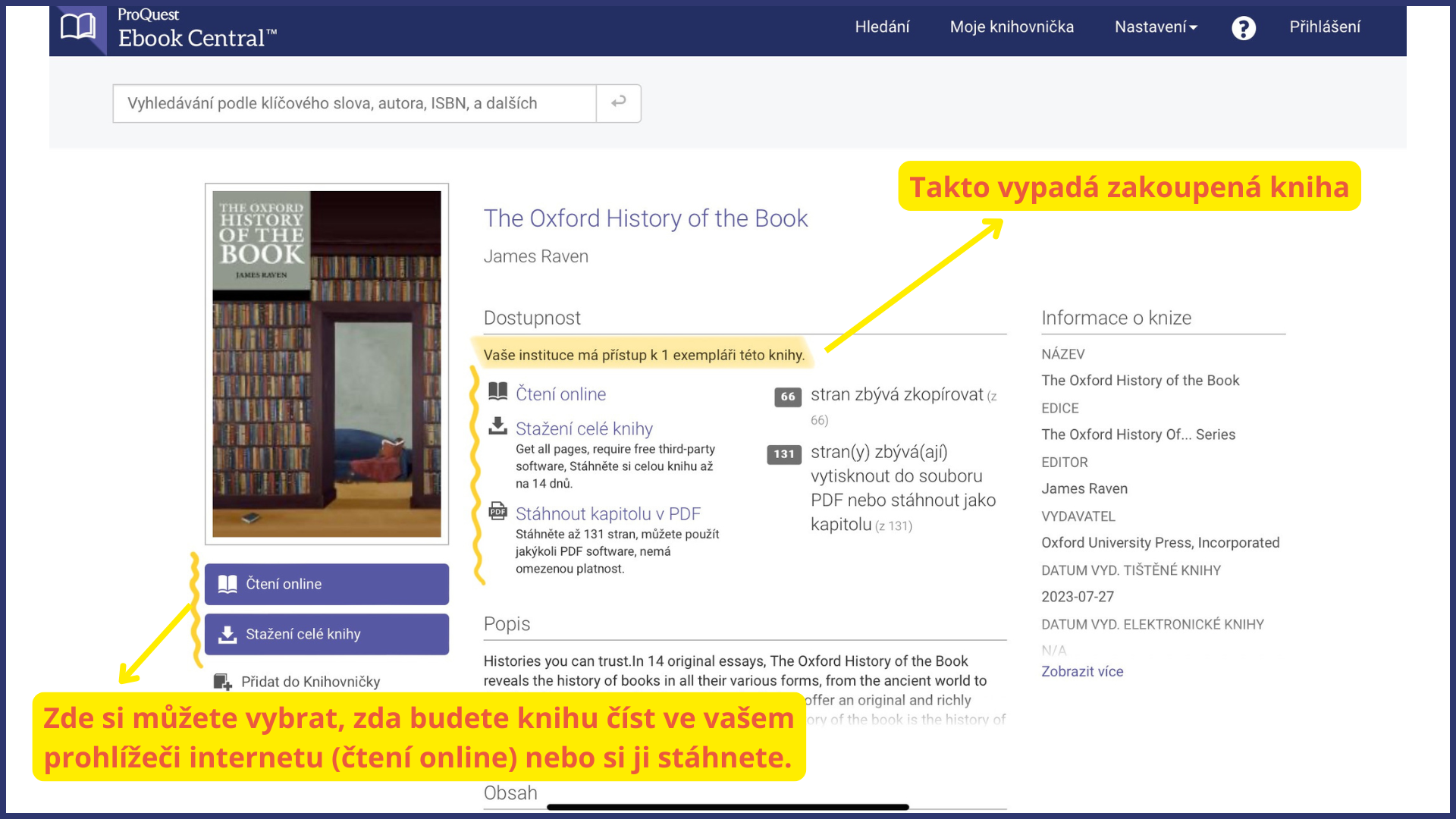The image size is (1456, 819).
Task: Click Zobrazit více to show more info
Action: coord(1082,671)
